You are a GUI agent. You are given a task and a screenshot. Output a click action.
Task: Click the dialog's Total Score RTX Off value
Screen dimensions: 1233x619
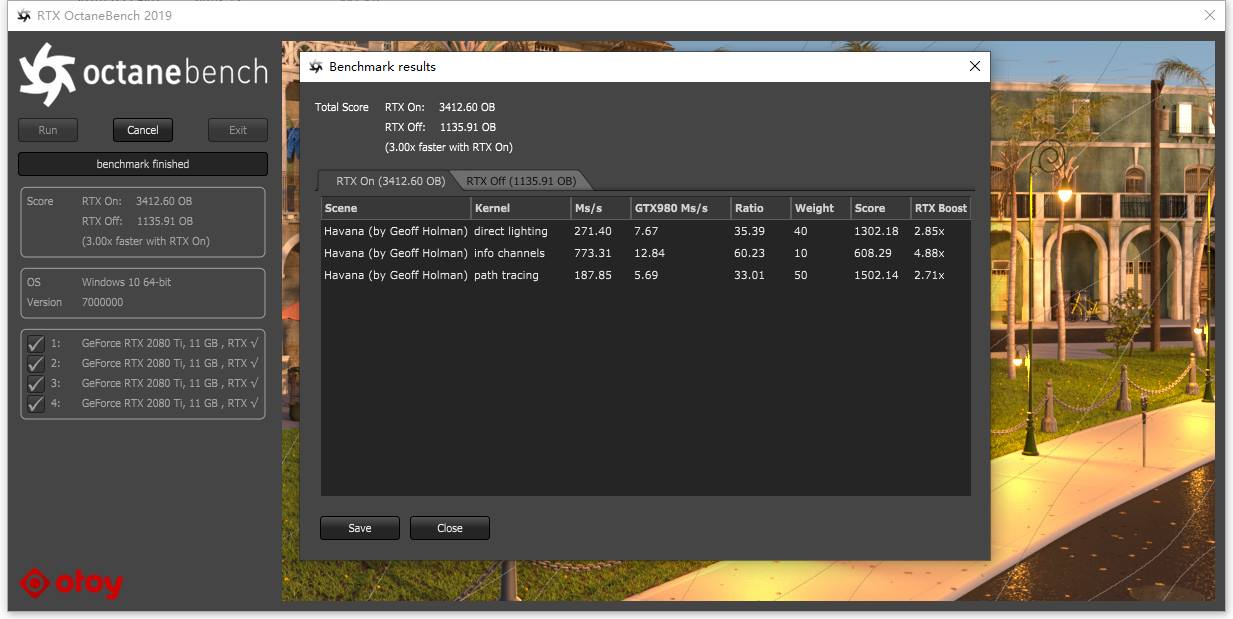(x=468, y=127)
